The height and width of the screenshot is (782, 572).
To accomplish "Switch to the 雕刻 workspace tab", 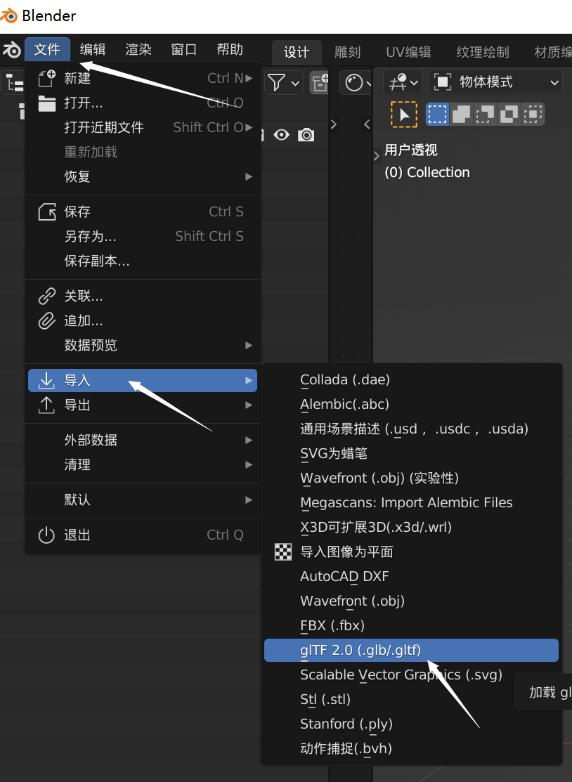I will tap(347, 52).
